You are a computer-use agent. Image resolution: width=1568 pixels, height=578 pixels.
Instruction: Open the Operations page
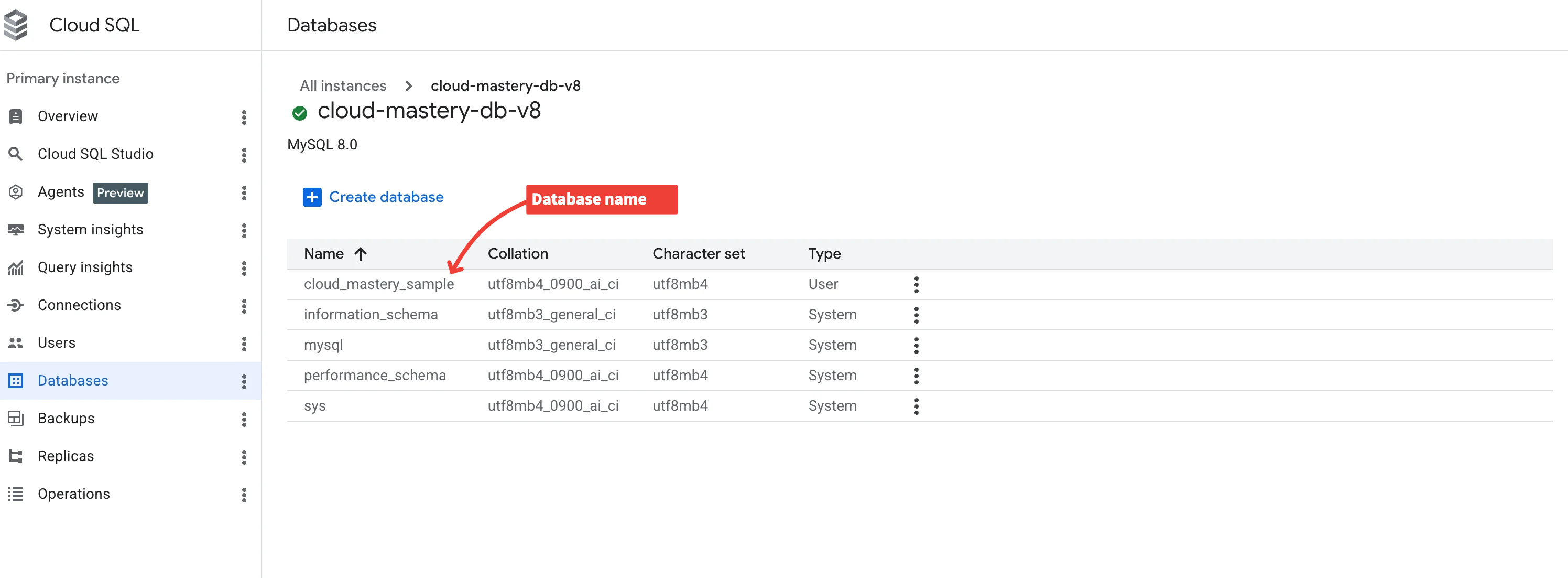74,494
